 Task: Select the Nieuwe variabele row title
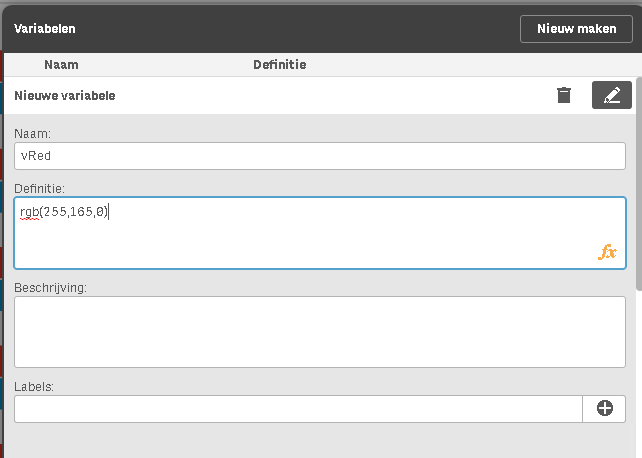(64, 96)
